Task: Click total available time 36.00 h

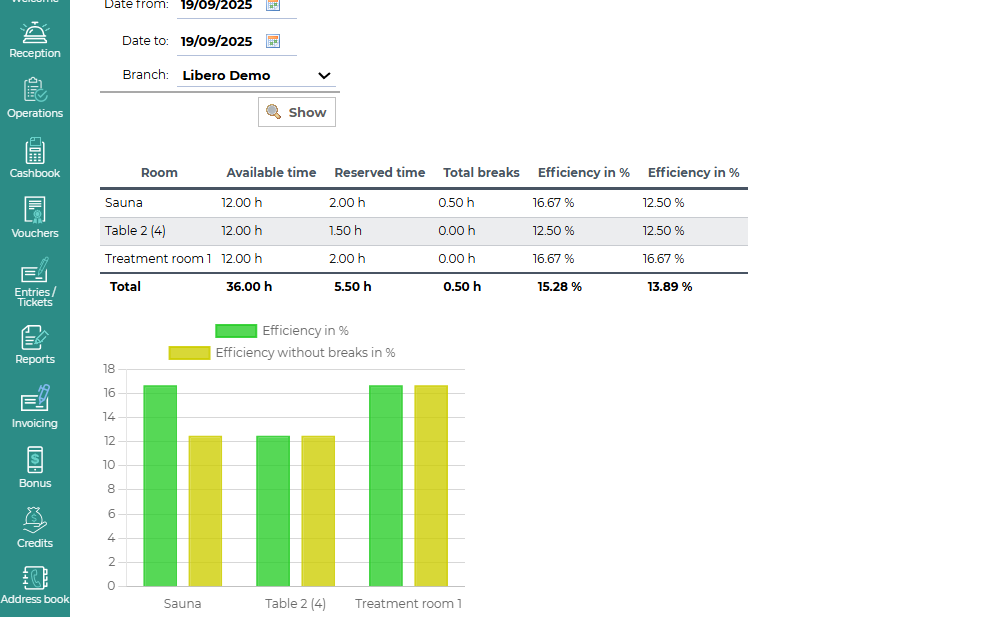Action: pyautogui.click(x=249, y=286)
